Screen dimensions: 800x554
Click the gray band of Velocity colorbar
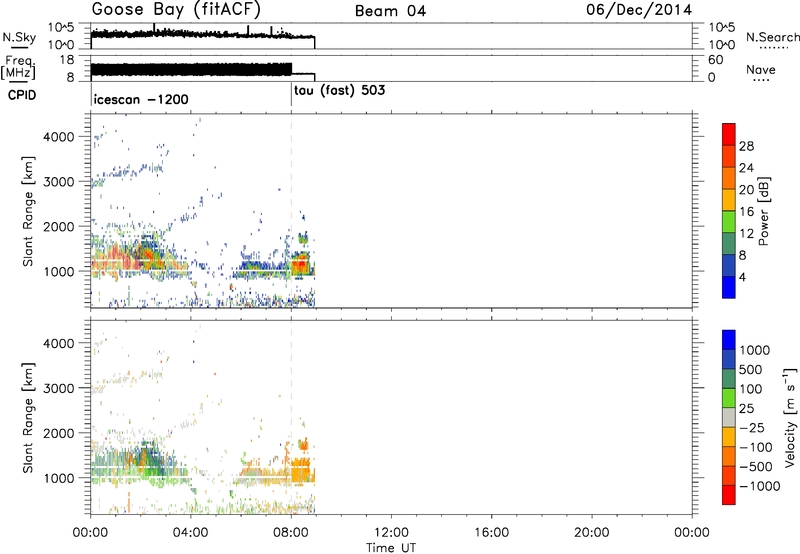(729, 417)
